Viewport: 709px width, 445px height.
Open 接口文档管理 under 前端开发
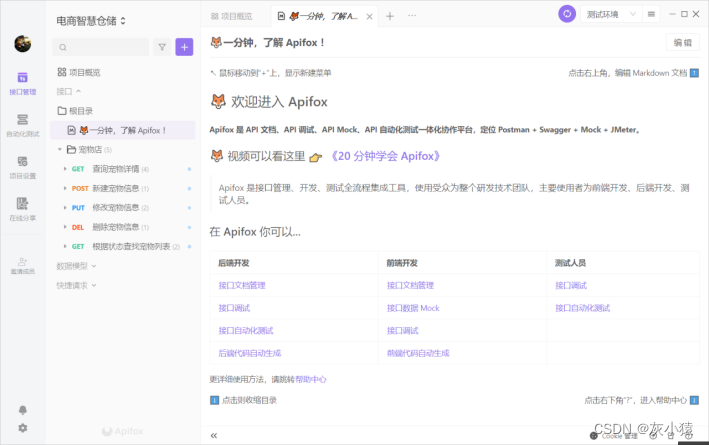(410, 285)
